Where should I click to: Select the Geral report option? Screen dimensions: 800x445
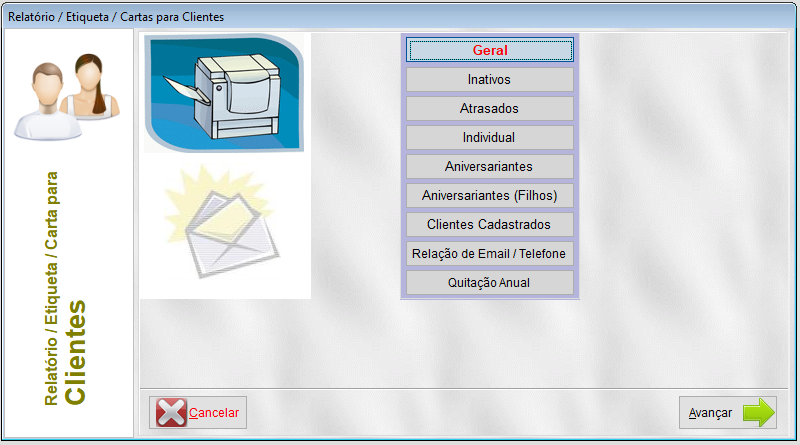click(x=489, y=50)
